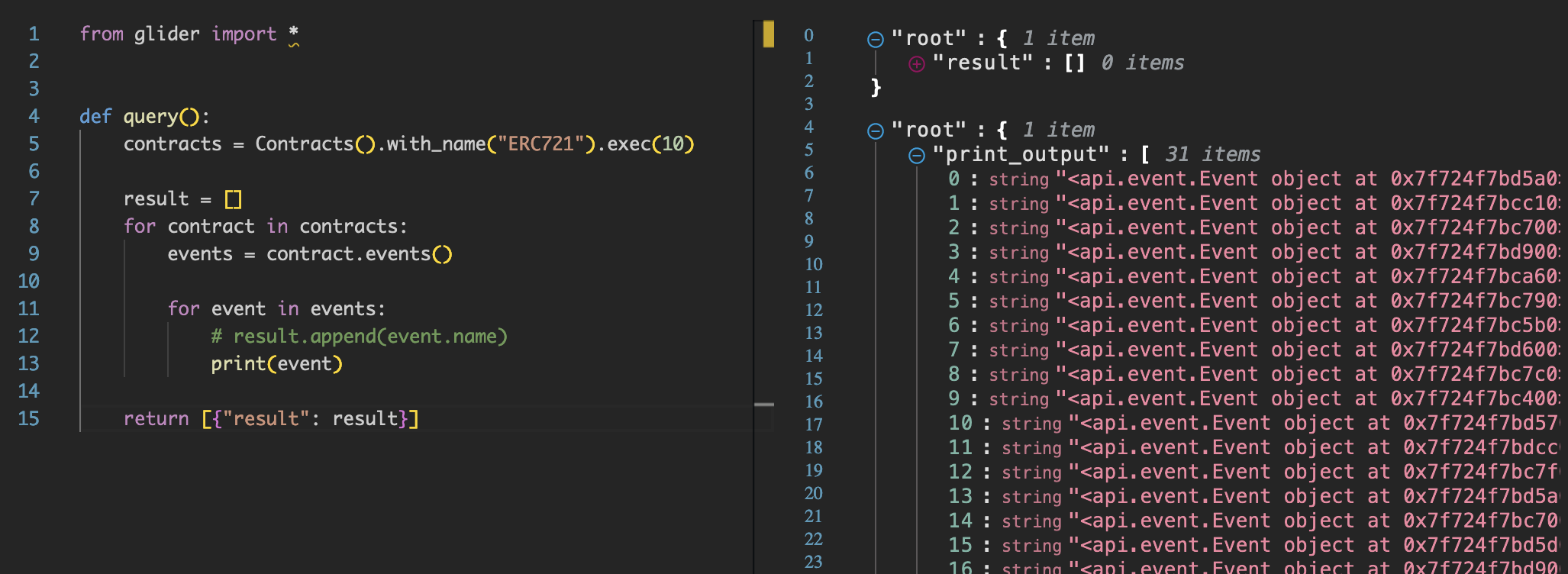Click the empty list brackets on line 7
1568x574 pixels.
point(234,199)
